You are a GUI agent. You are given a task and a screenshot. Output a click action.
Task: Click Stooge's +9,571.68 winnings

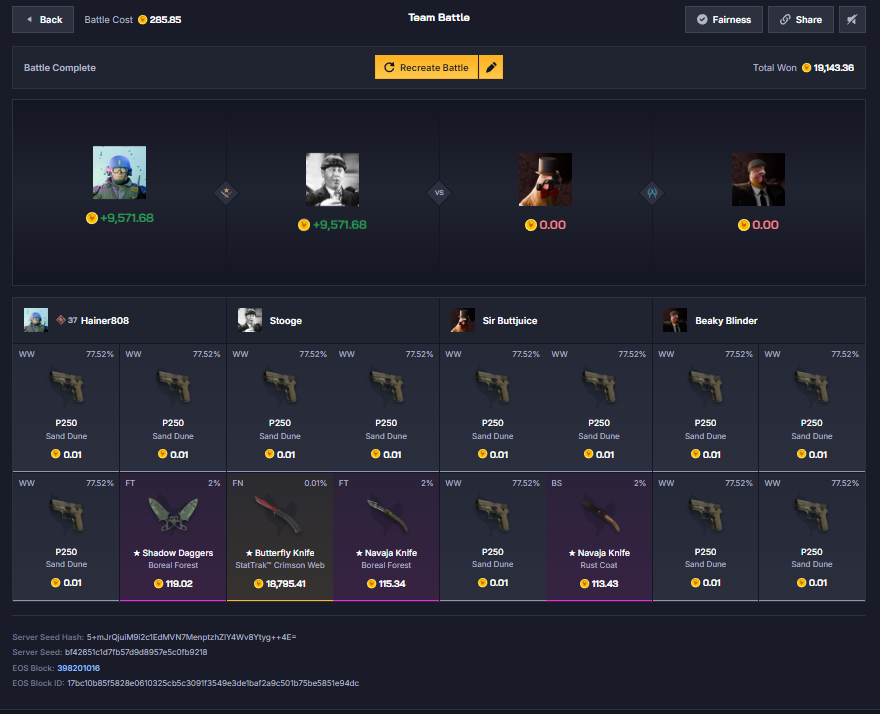pyautogui.click(x=340, y=225)
